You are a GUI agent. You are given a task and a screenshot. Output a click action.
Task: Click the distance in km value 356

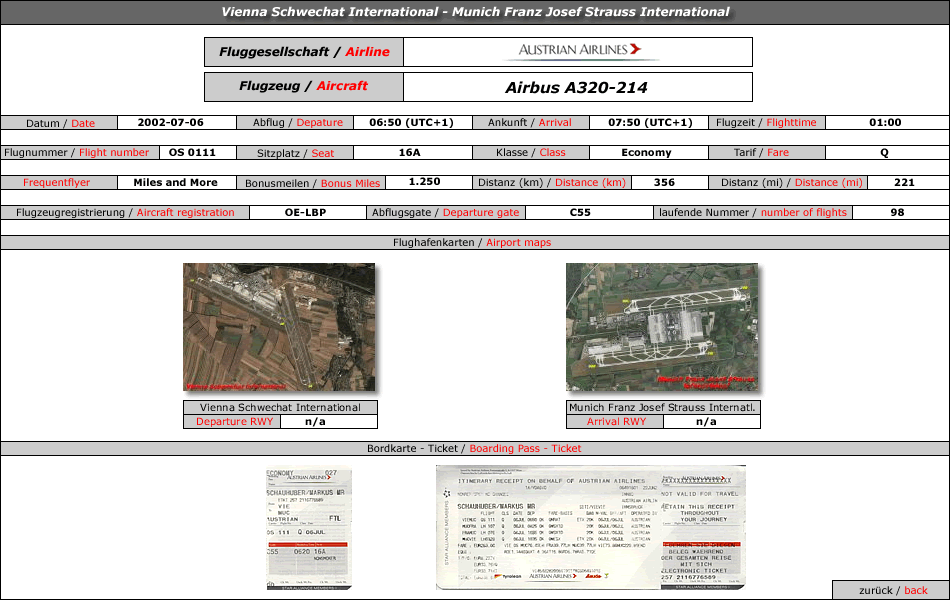click(664, 182)
